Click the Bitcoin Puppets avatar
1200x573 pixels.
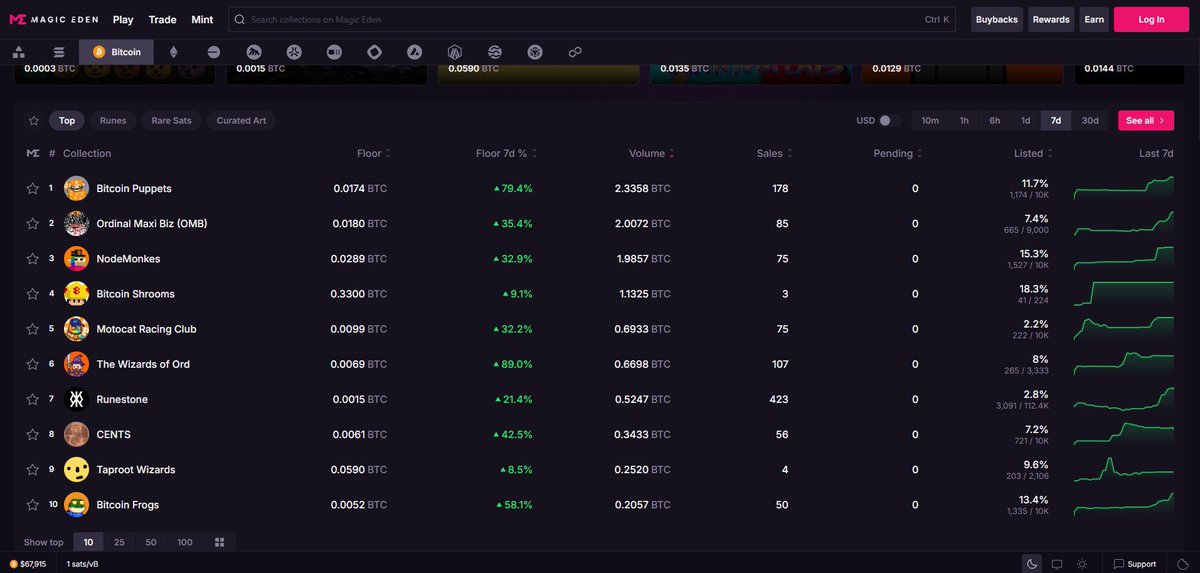pyautogui.click(x=76, y=188)
